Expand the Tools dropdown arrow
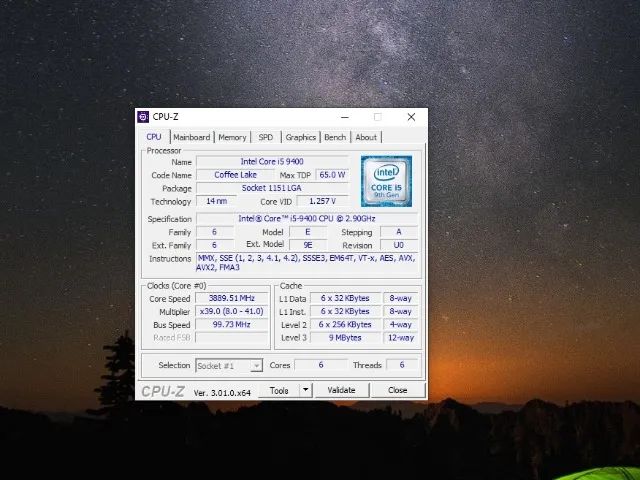The height and width of the screenshot is (480, 640). (x=305, y=391)
